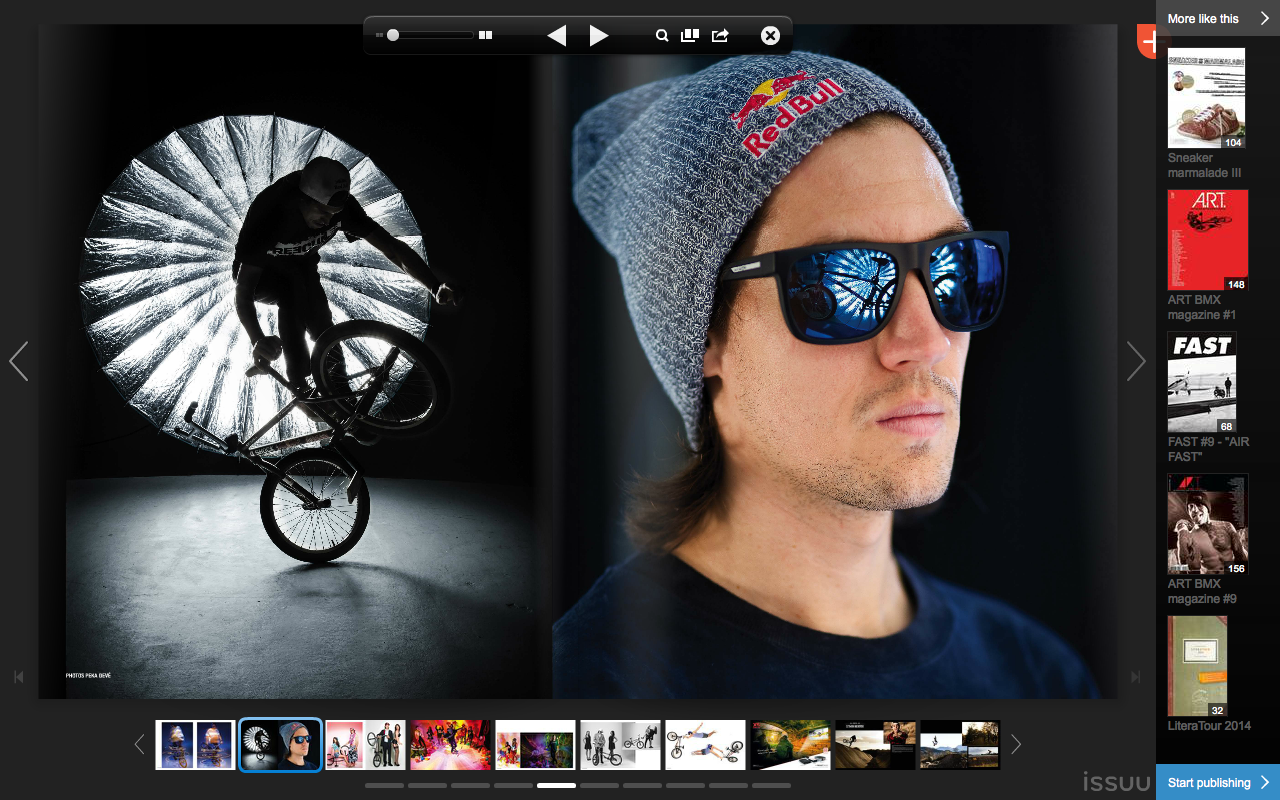The width and height of the screenshot is (1280, 800).
Task: Open Sneaker marmalade III cover thumbnail
Action: [x=1207, y=98]
